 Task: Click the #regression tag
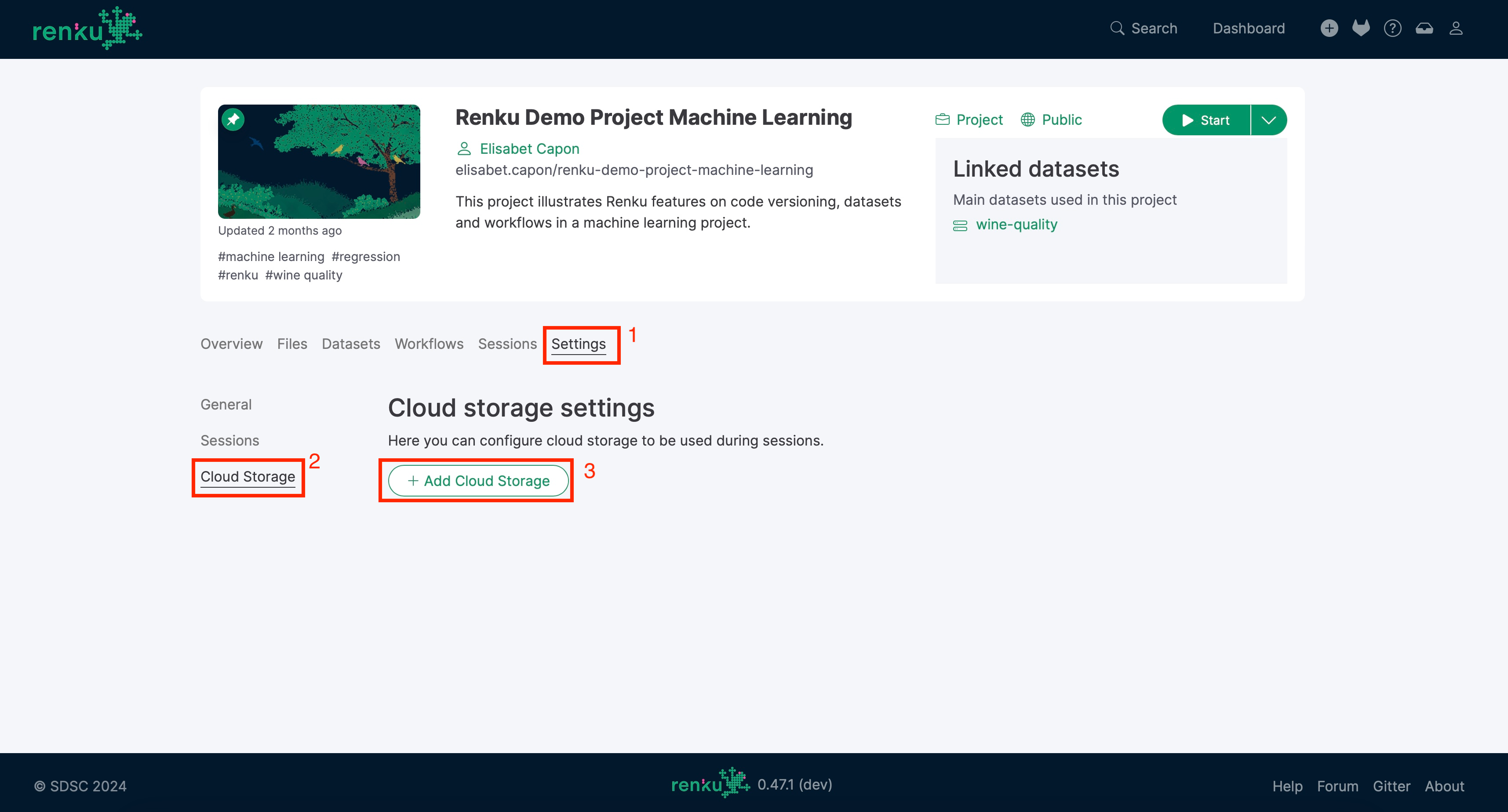point(366,257)
